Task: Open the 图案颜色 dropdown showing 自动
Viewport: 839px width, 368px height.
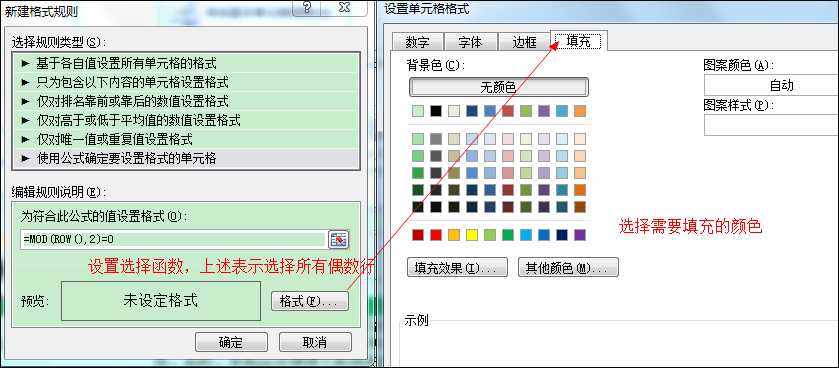Action: point(771,85)
